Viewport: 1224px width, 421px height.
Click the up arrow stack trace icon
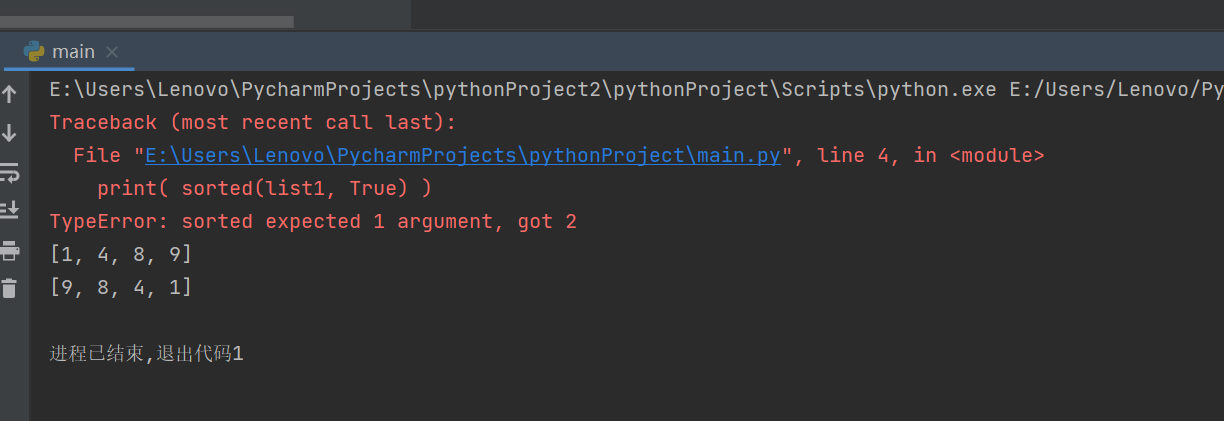coord(10,95)
